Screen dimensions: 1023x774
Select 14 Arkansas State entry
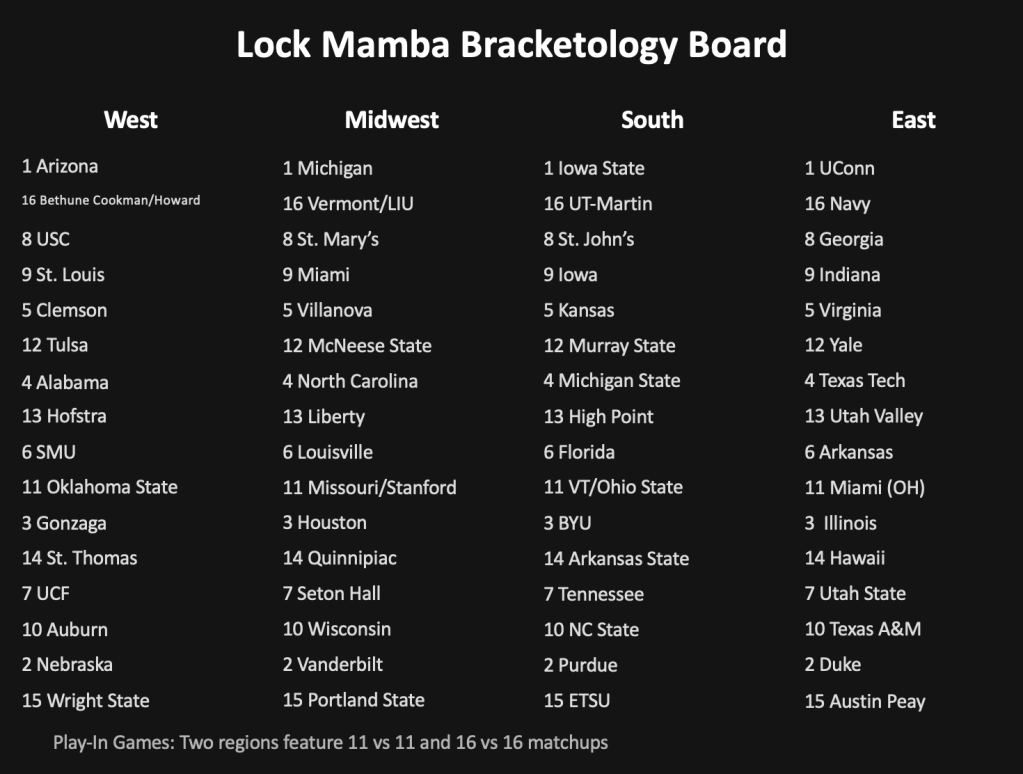coord(616,559)
